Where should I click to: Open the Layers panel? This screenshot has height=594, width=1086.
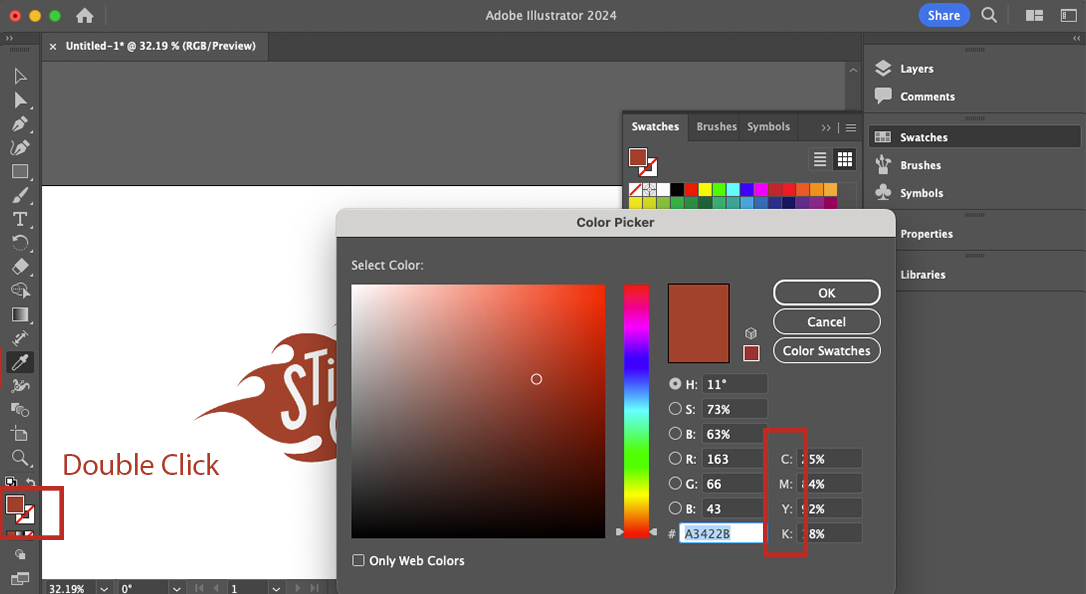[x=916, y=69]
